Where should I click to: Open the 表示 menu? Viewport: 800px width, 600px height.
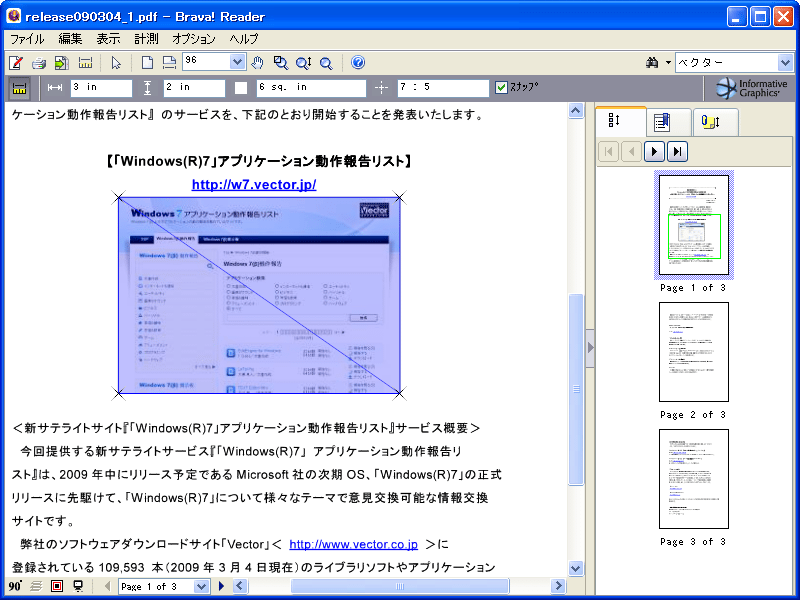tap(108, 39)
